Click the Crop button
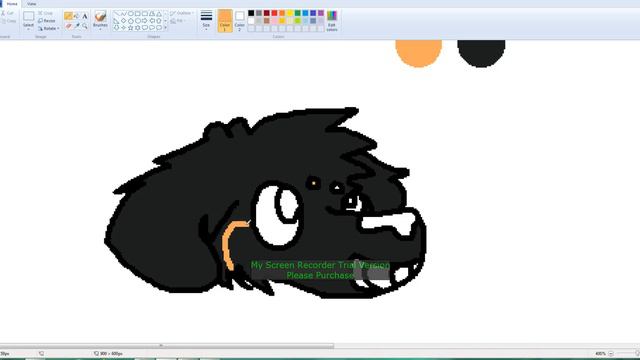The image size is (640, 360). click(45, 13)
